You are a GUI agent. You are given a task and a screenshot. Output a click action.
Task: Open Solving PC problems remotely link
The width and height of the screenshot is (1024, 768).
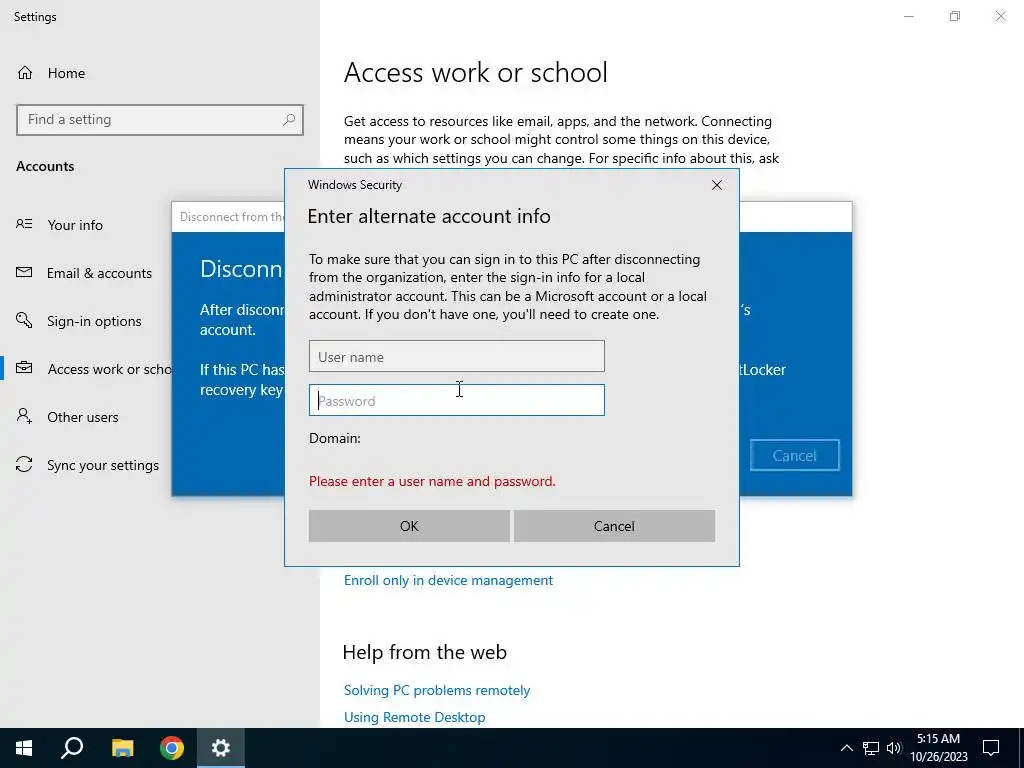tap(437, 690)
